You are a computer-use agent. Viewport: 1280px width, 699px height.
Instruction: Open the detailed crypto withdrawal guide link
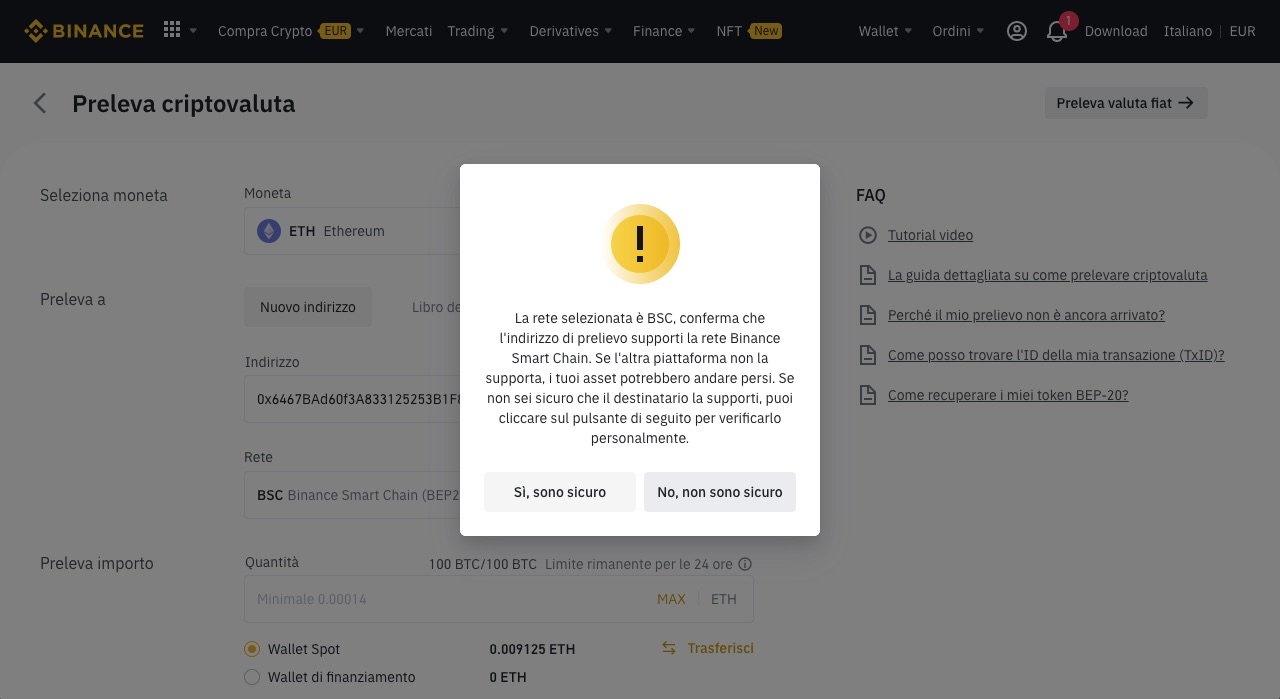1048,275
